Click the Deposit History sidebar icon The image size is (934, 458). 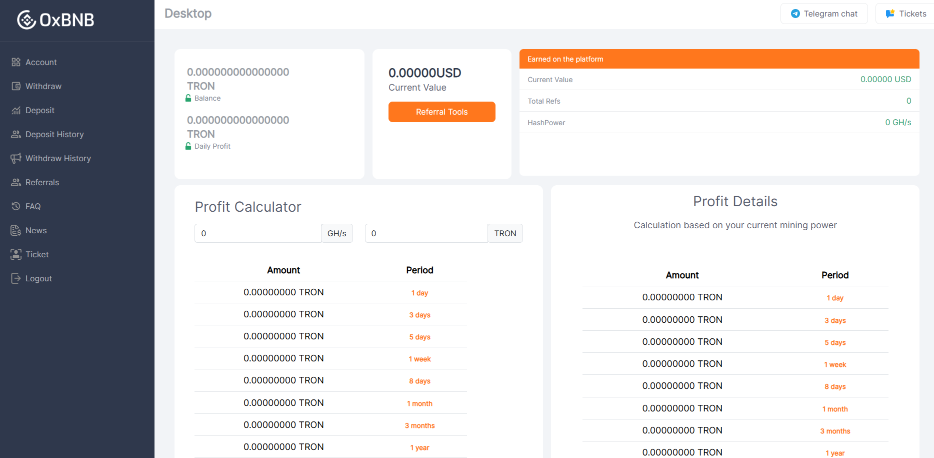pos(16,134)
